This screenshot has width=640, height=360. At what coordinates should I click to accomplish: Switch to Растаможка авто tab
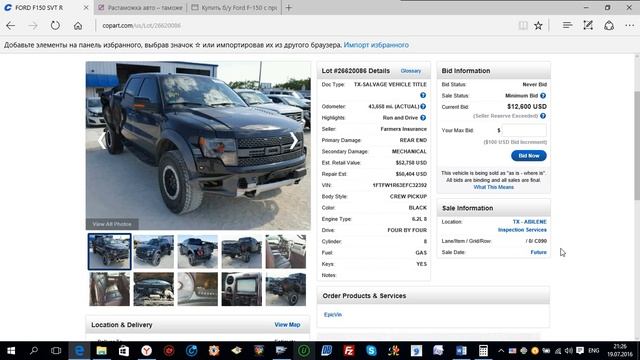(x=141, y=7)
